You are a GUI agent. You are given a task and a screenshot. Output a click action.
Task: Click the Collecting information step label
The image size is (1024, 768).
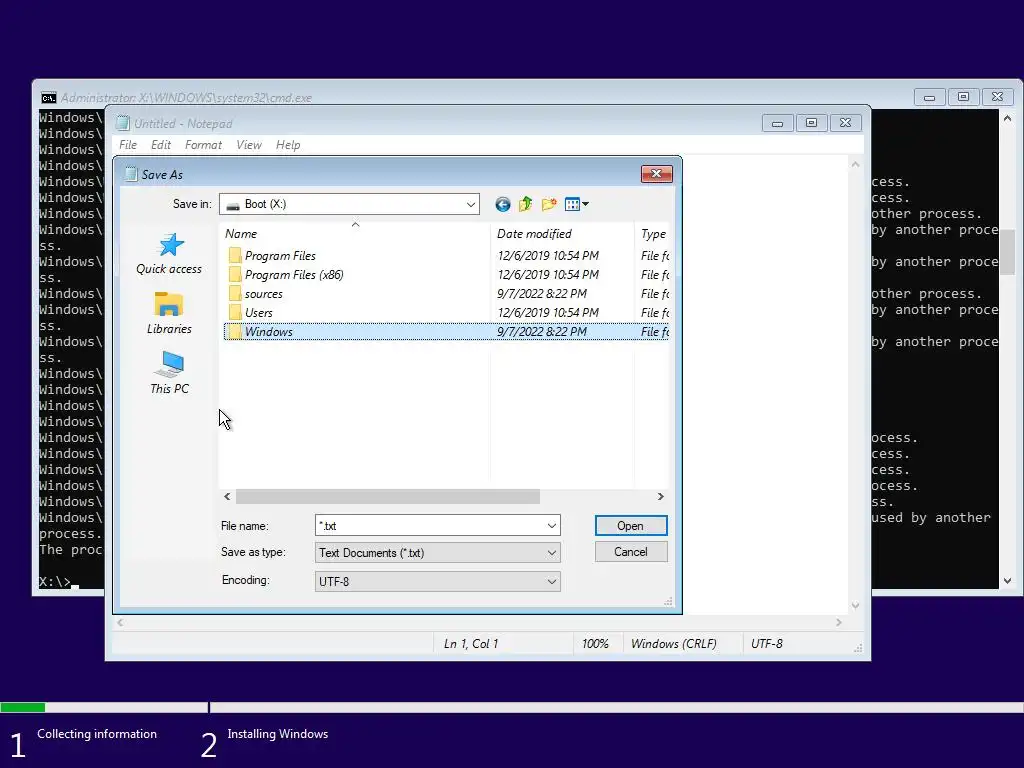click(97, 734)
